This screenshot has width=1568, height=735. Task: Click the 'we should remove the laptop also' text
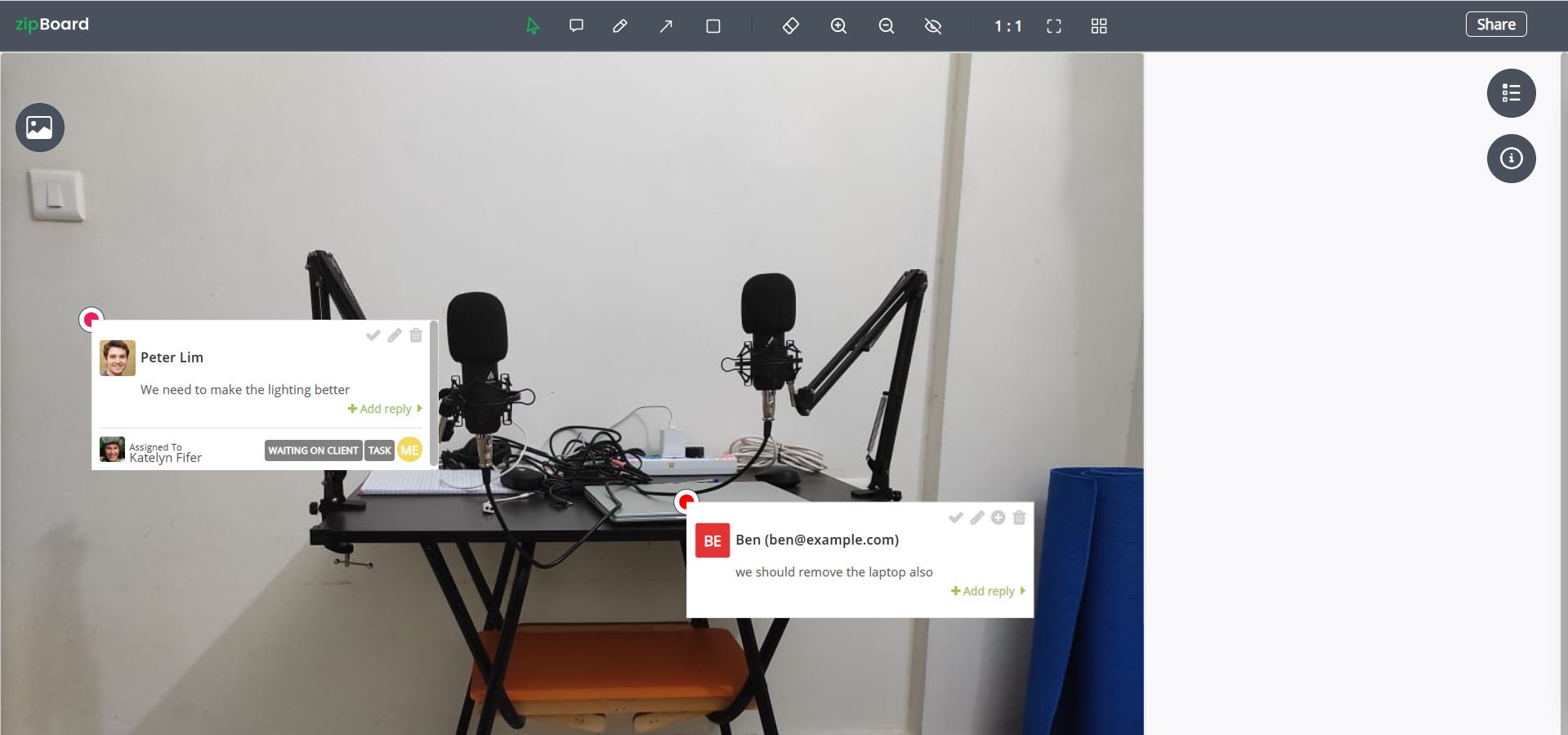(834, 572)
